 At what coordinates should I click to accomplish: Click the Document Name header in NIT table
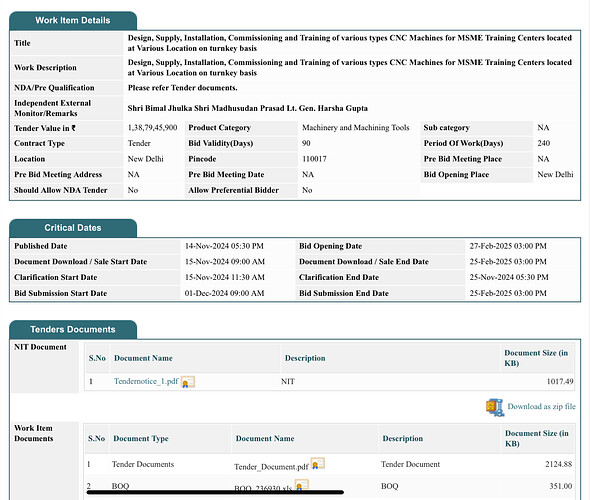(x=143, y=358)
